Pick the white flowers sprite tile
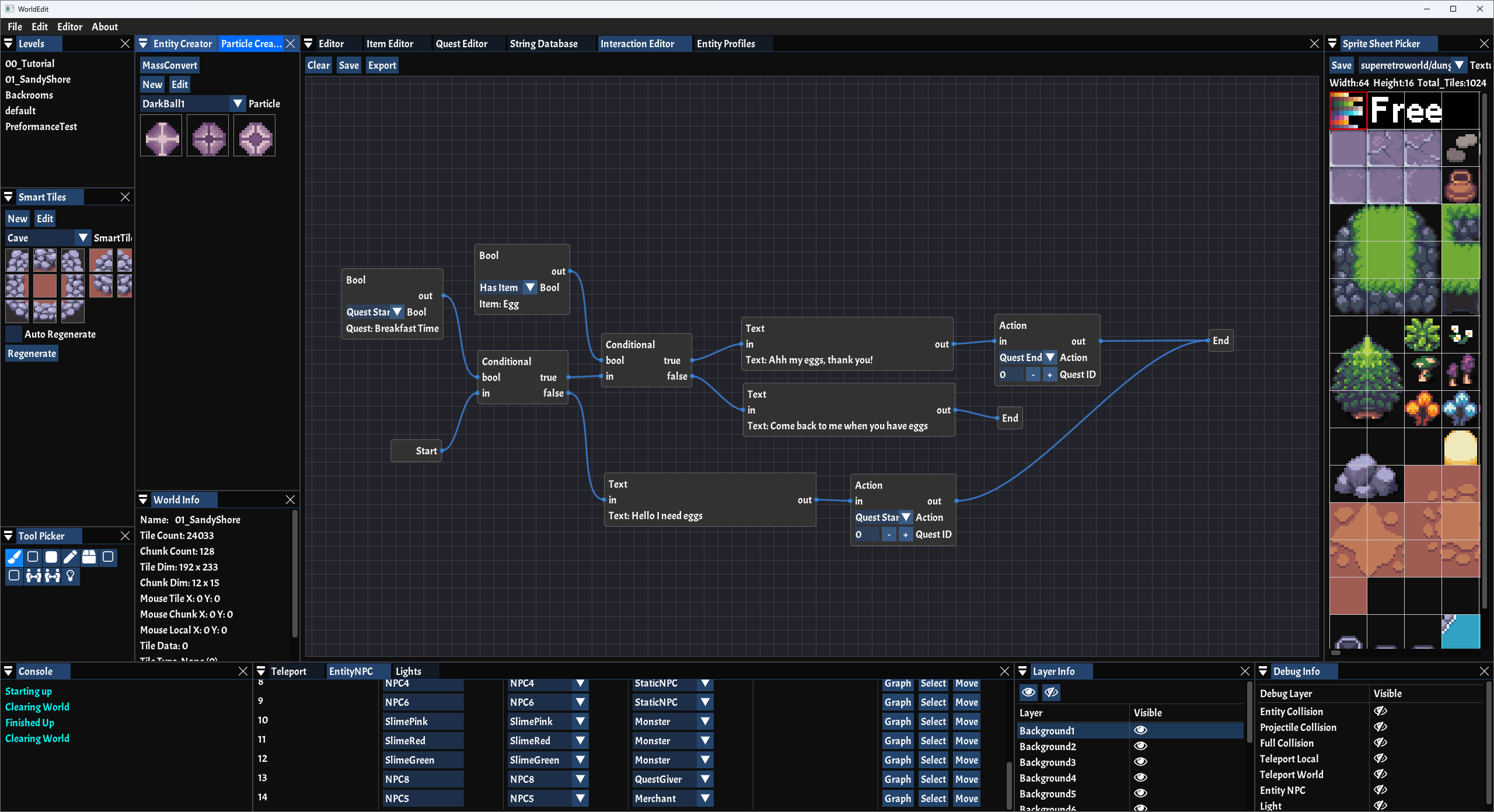 (1460, 335)
